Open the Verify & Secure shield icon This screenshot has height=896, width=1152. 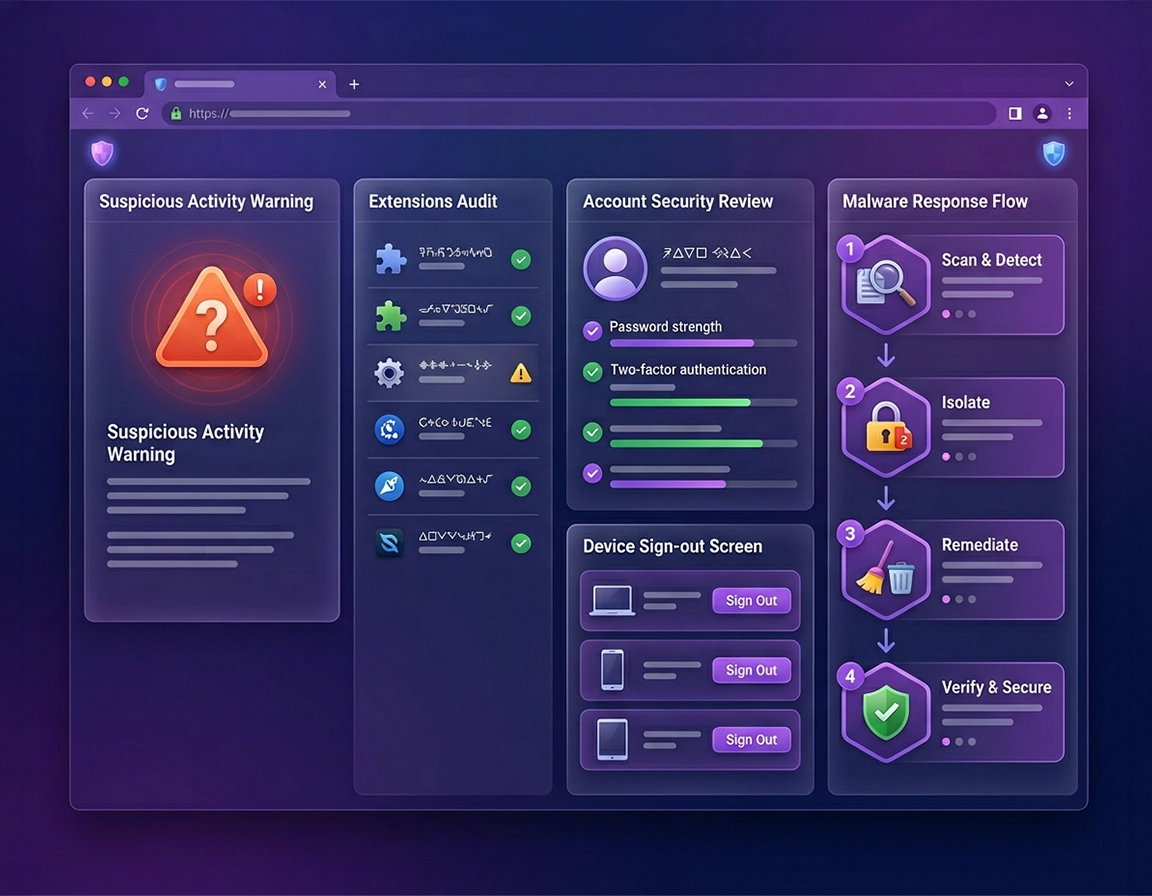click(886, 712)
